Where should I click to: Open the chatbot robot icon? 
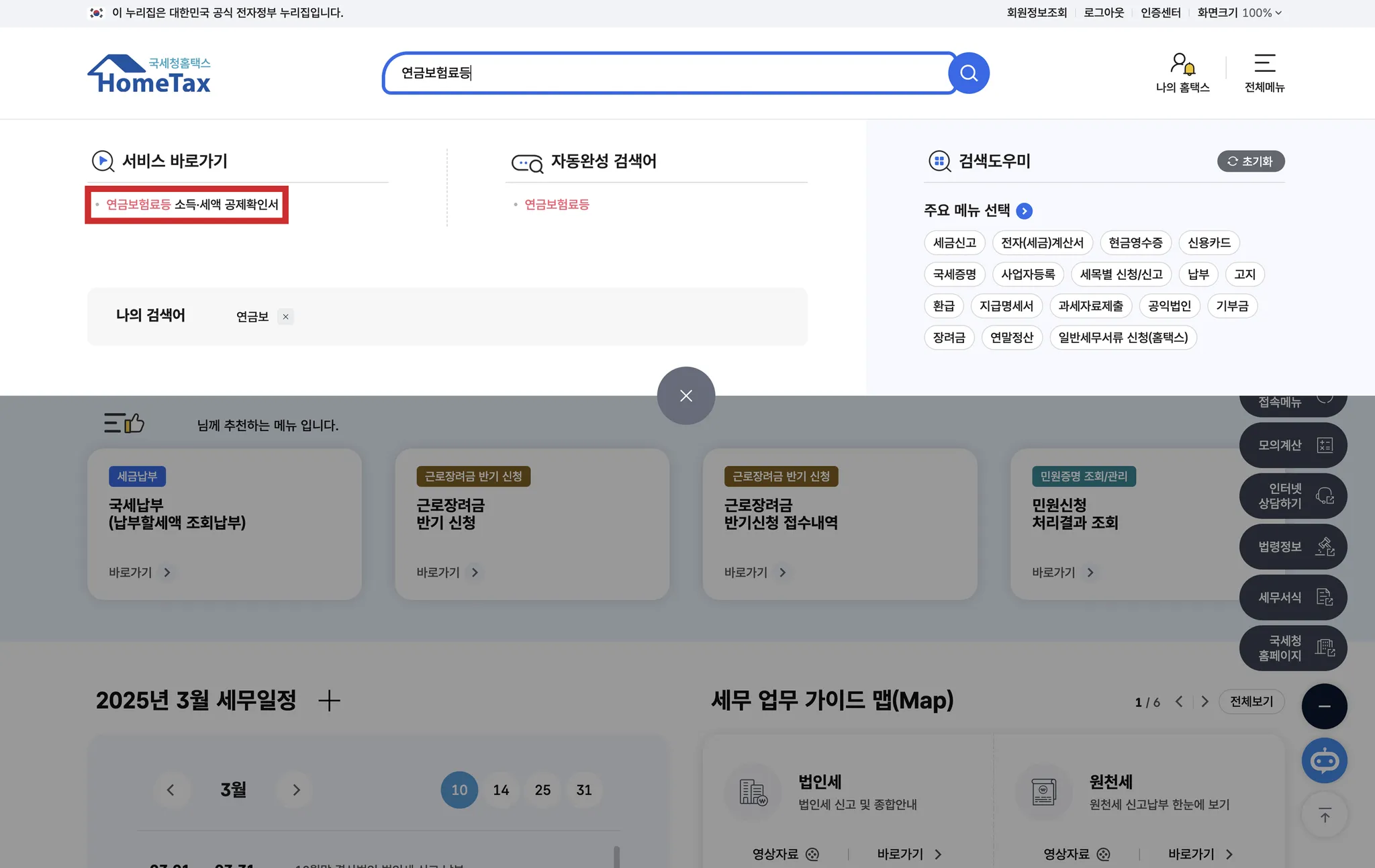pos(1324,760)
